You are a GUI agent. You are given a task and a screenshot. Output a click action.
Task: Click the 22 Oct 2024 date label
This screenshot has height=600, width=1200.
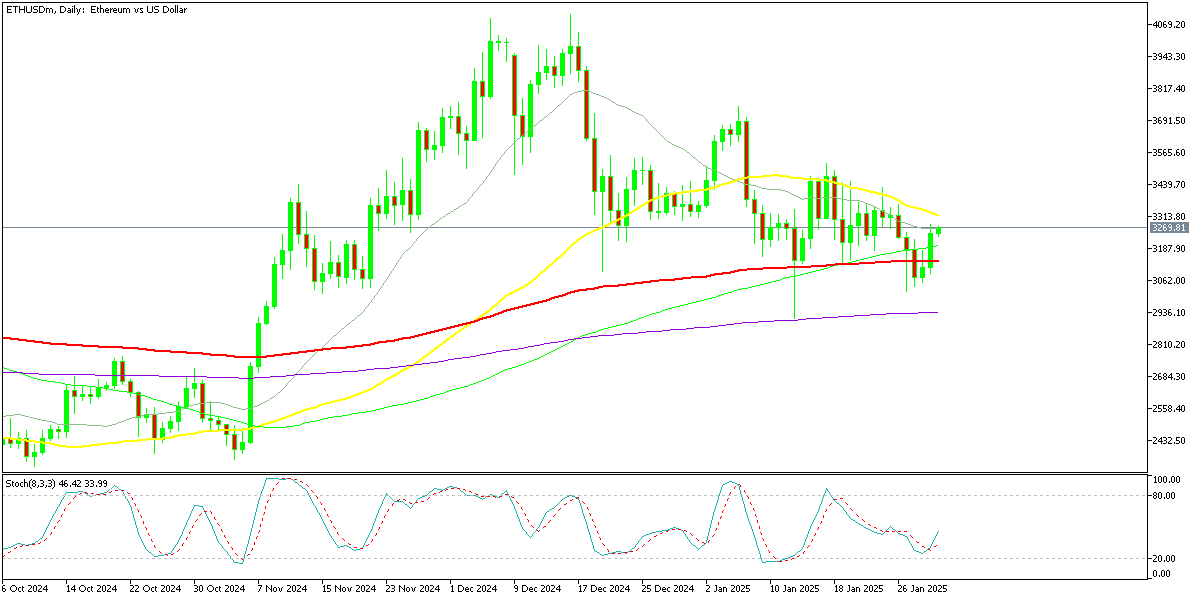pos(155,589)
